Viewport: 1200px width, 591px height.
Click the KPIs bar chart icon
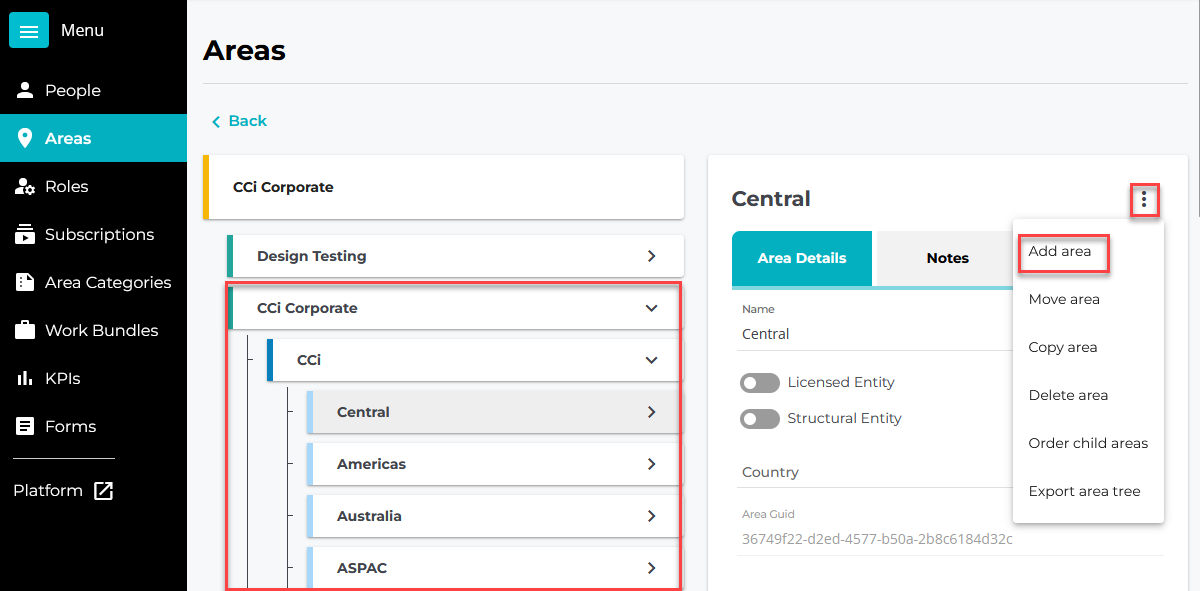[26, 379]
